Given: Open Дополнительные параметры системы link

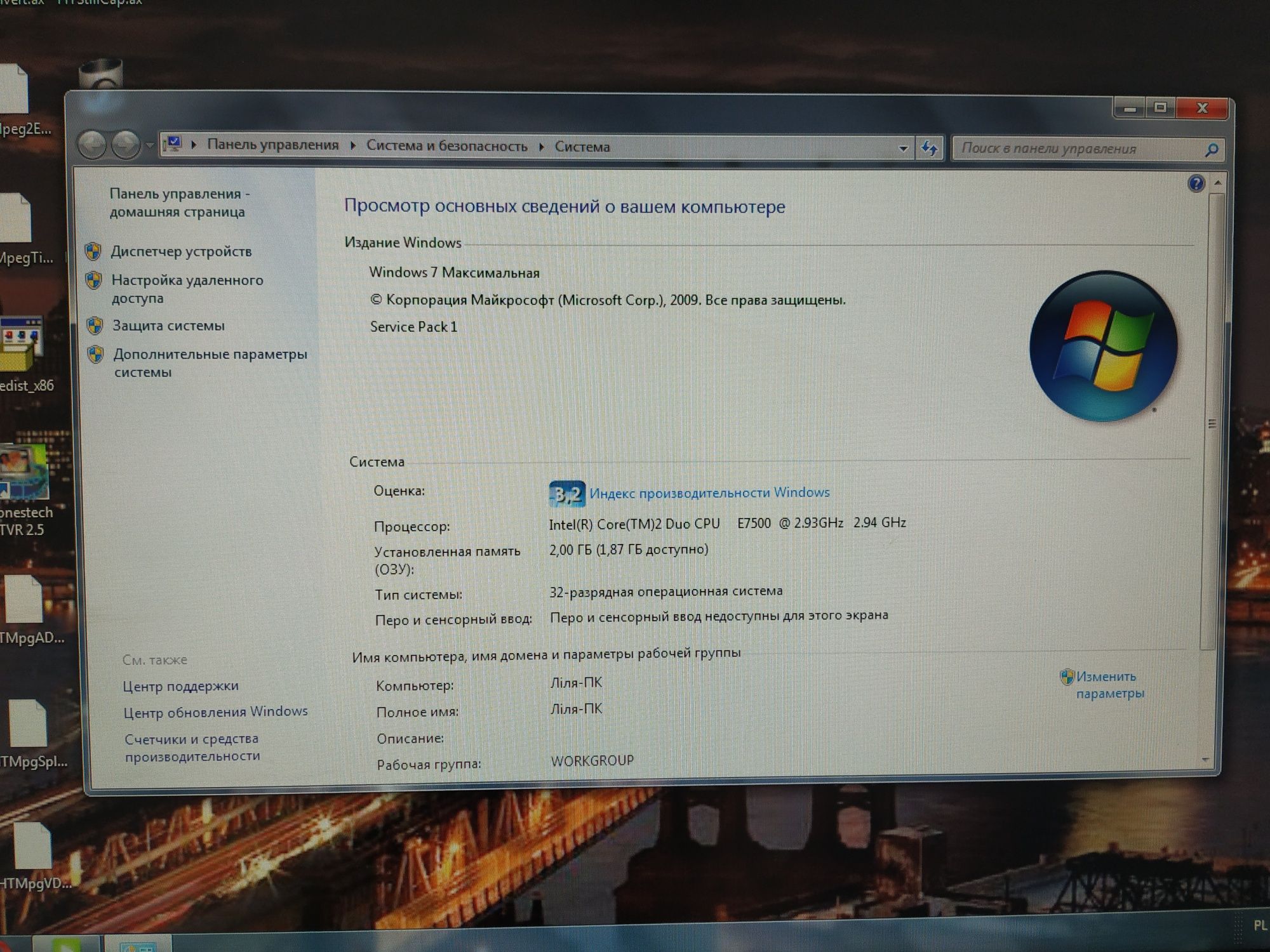Looking at the screenshot, I should tap(210, 362).
